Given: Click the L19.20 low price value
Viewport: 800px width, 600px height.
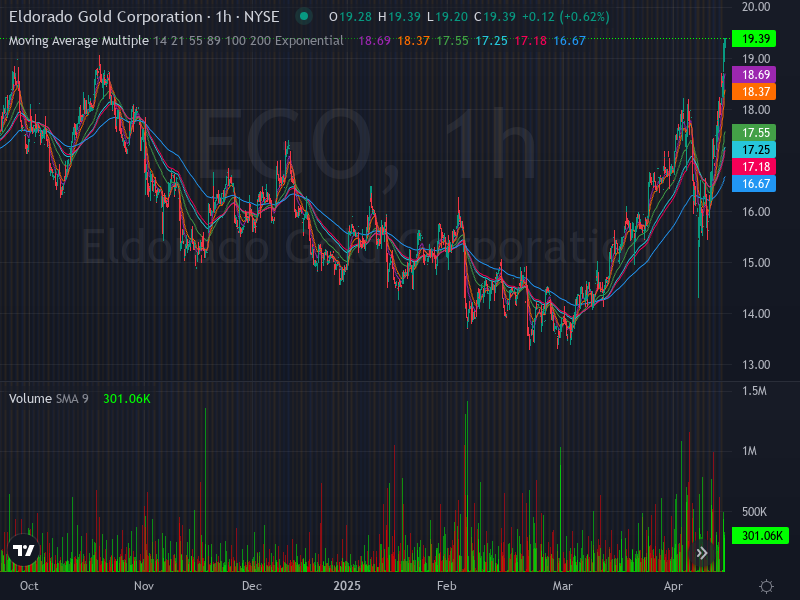Looking at the screenshot, I should click(x=447, y=17).
